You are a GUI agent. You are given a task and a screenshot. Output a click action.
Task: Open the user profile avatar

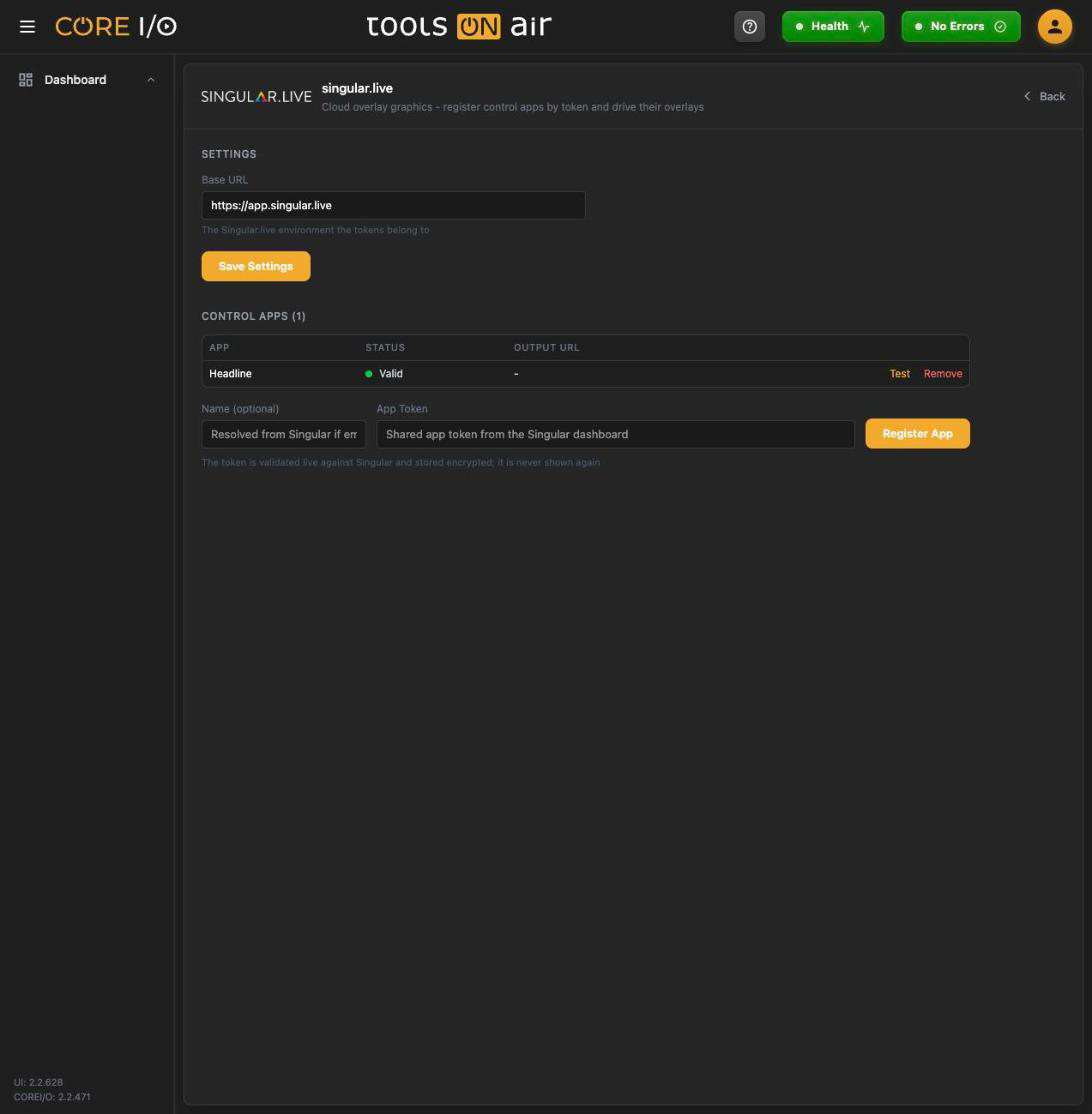tap(1054, 26)
